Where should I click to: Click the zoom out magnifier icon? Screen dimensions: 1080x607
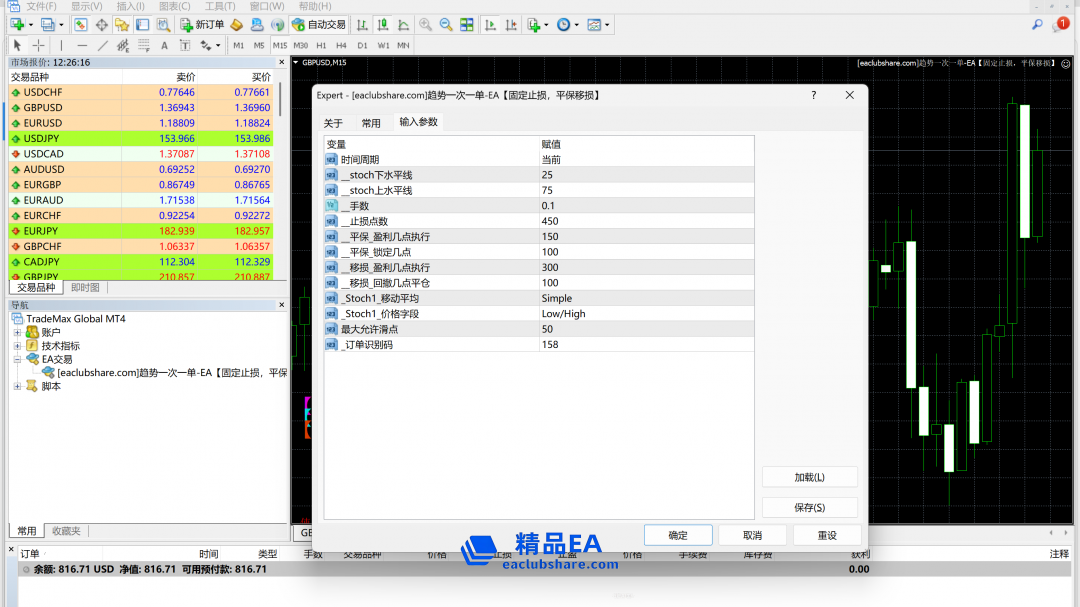click(446, 24)
